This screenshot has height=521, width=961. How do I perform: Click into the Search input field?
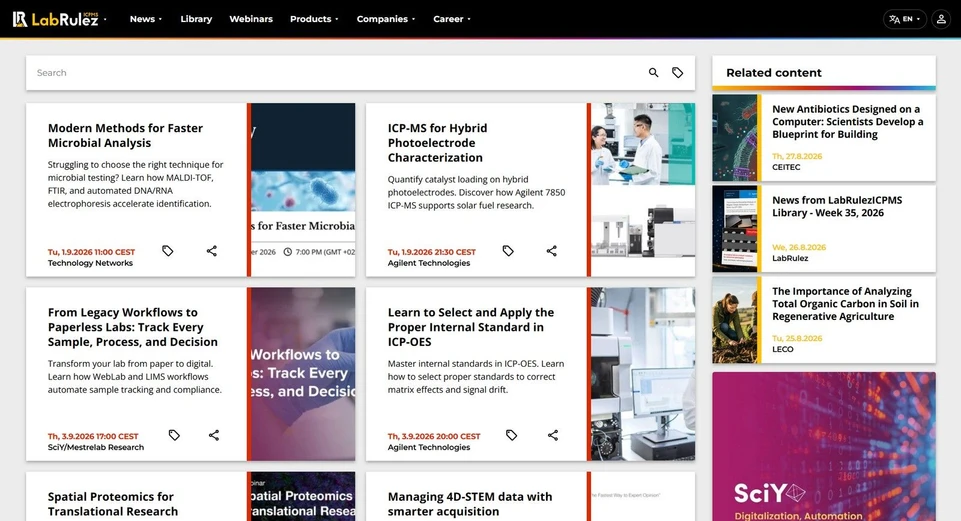tap(336, 72)
